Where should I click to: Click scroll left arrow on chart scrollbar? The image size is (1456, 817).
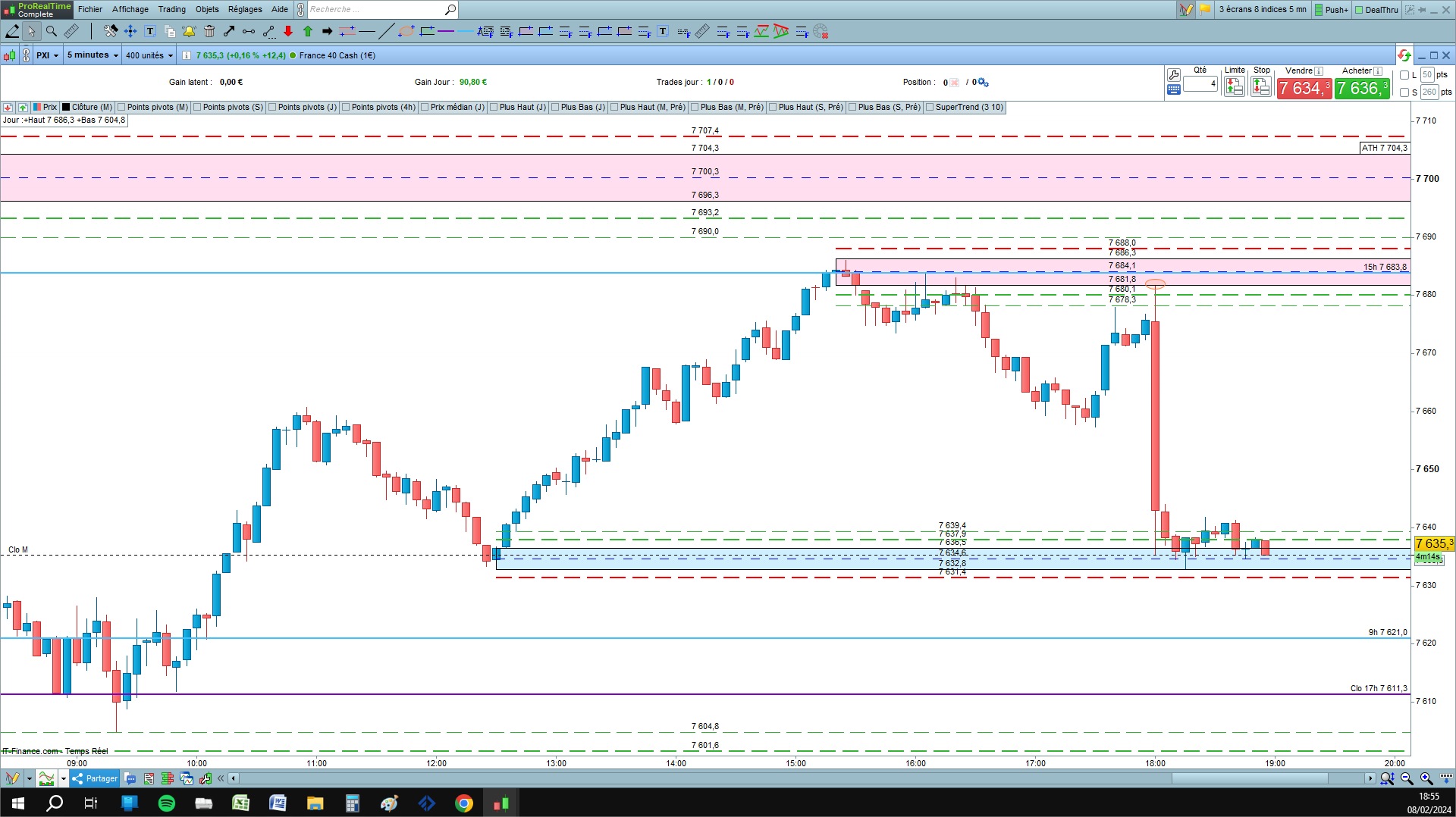pyautogui.click(x=234, y=778)
